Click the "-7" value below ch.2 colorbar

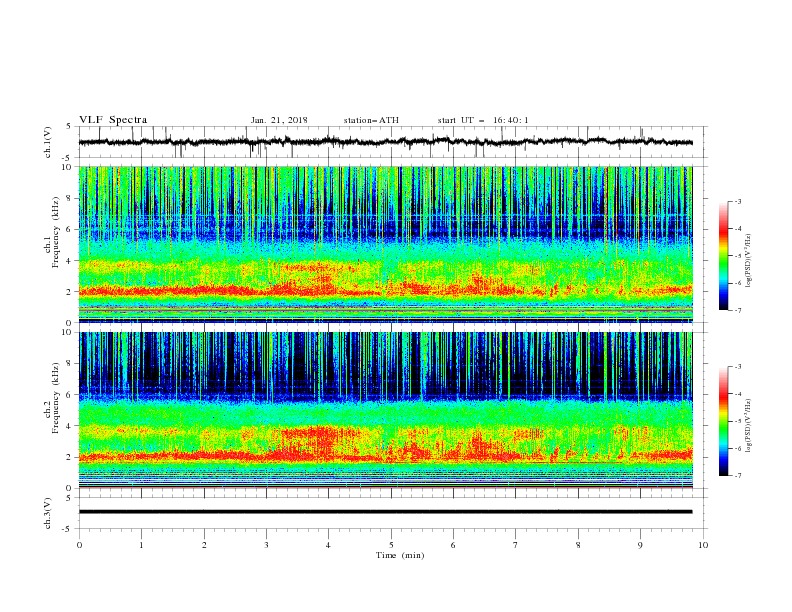tap(738, 475)
